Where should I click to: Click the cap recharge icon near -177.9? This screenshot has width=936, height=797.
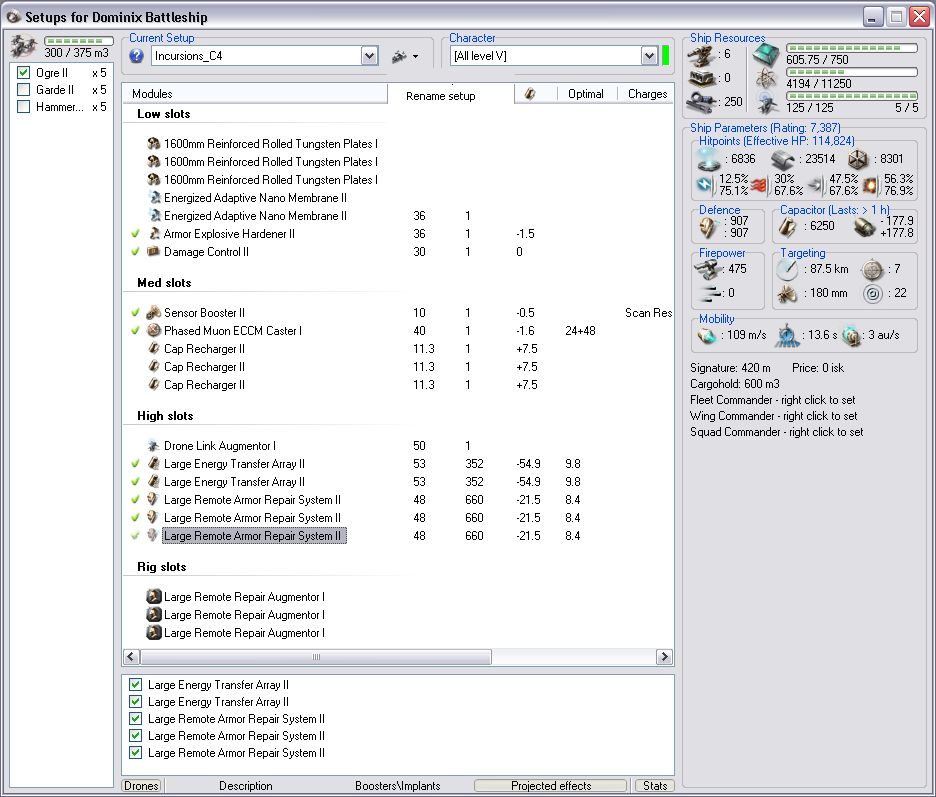point(864,227)
